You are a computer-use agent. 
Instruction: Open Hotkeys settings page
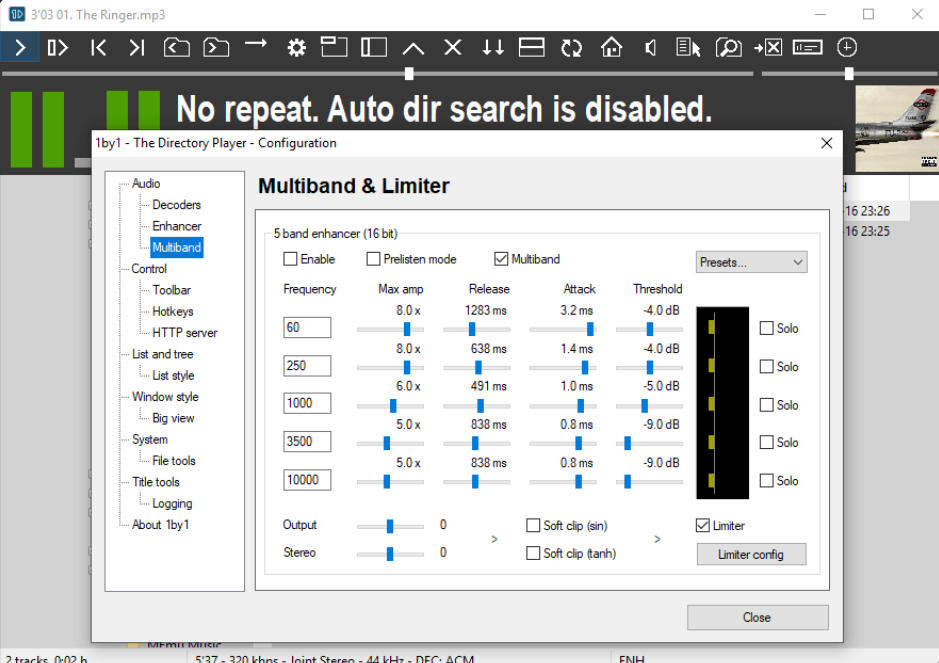[172, 311]
